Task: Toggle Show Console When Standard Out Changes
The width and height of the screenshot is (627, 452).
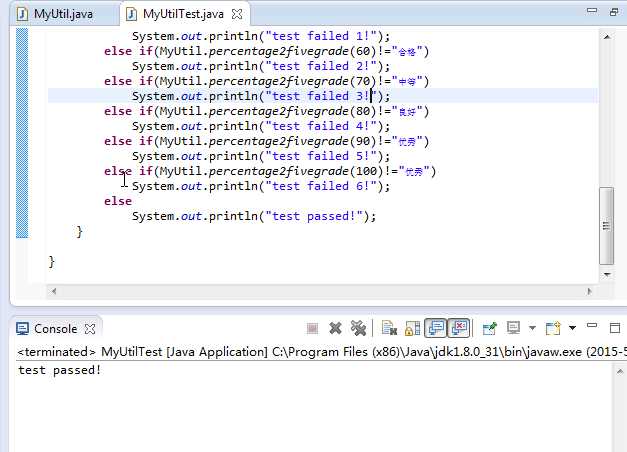Action: pos(435,328)
